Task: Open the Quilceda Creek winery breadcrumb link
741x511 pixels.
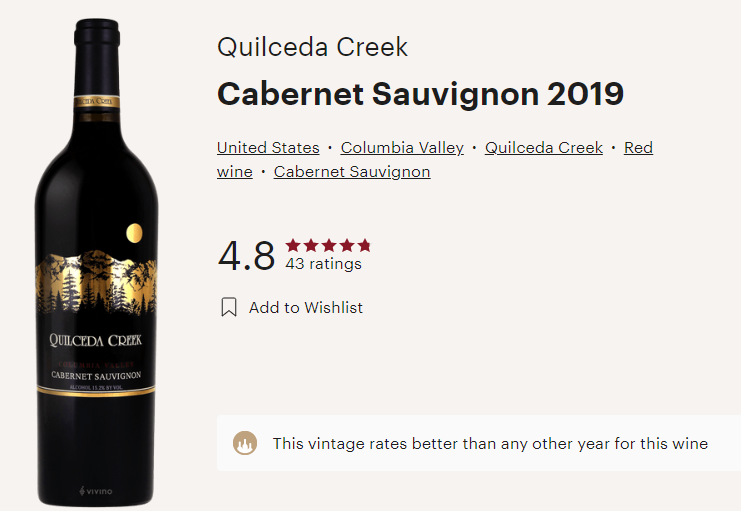Action: coord(544,147)
